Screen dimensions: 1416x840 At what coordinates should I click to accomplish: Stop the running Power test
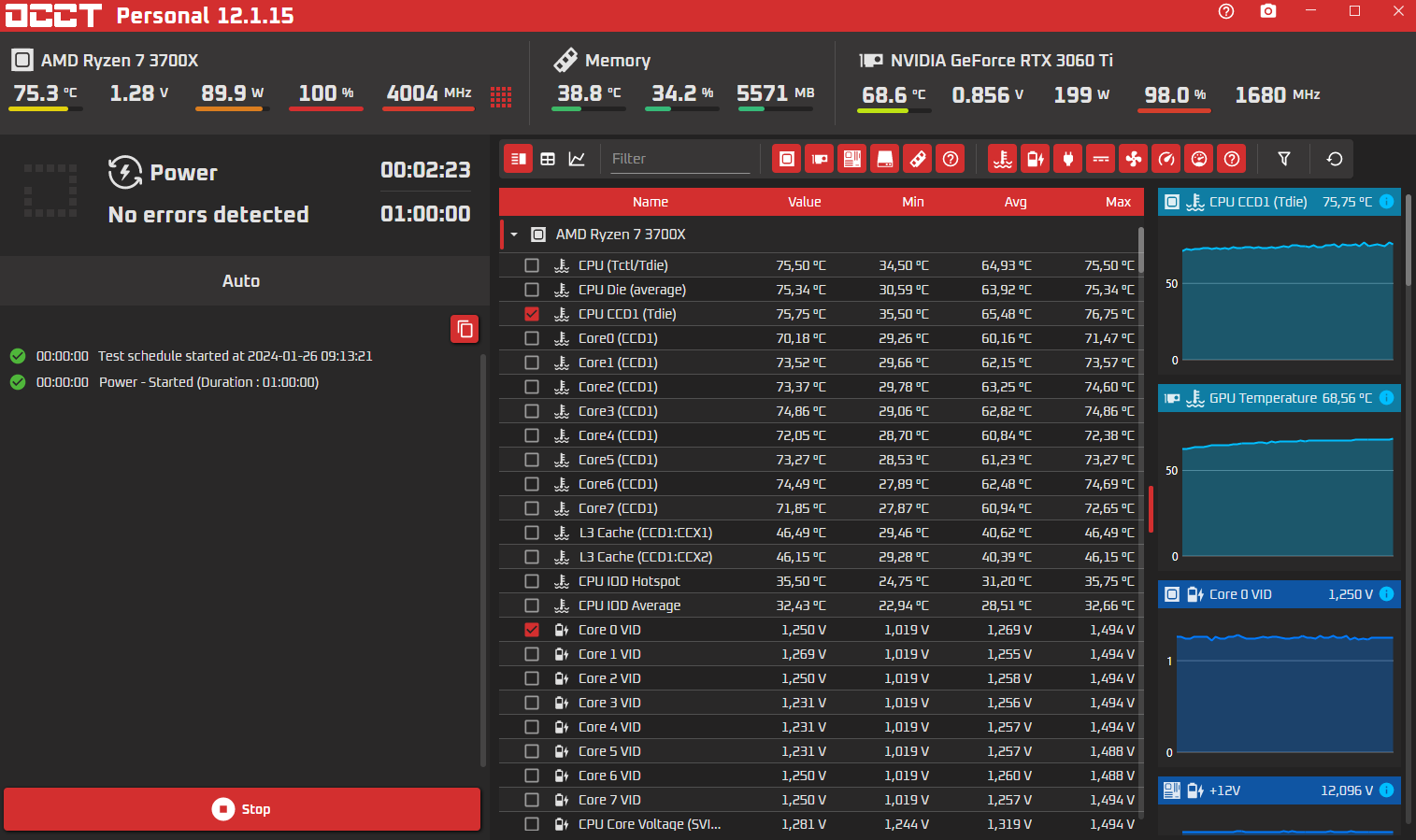click(242, 809)
